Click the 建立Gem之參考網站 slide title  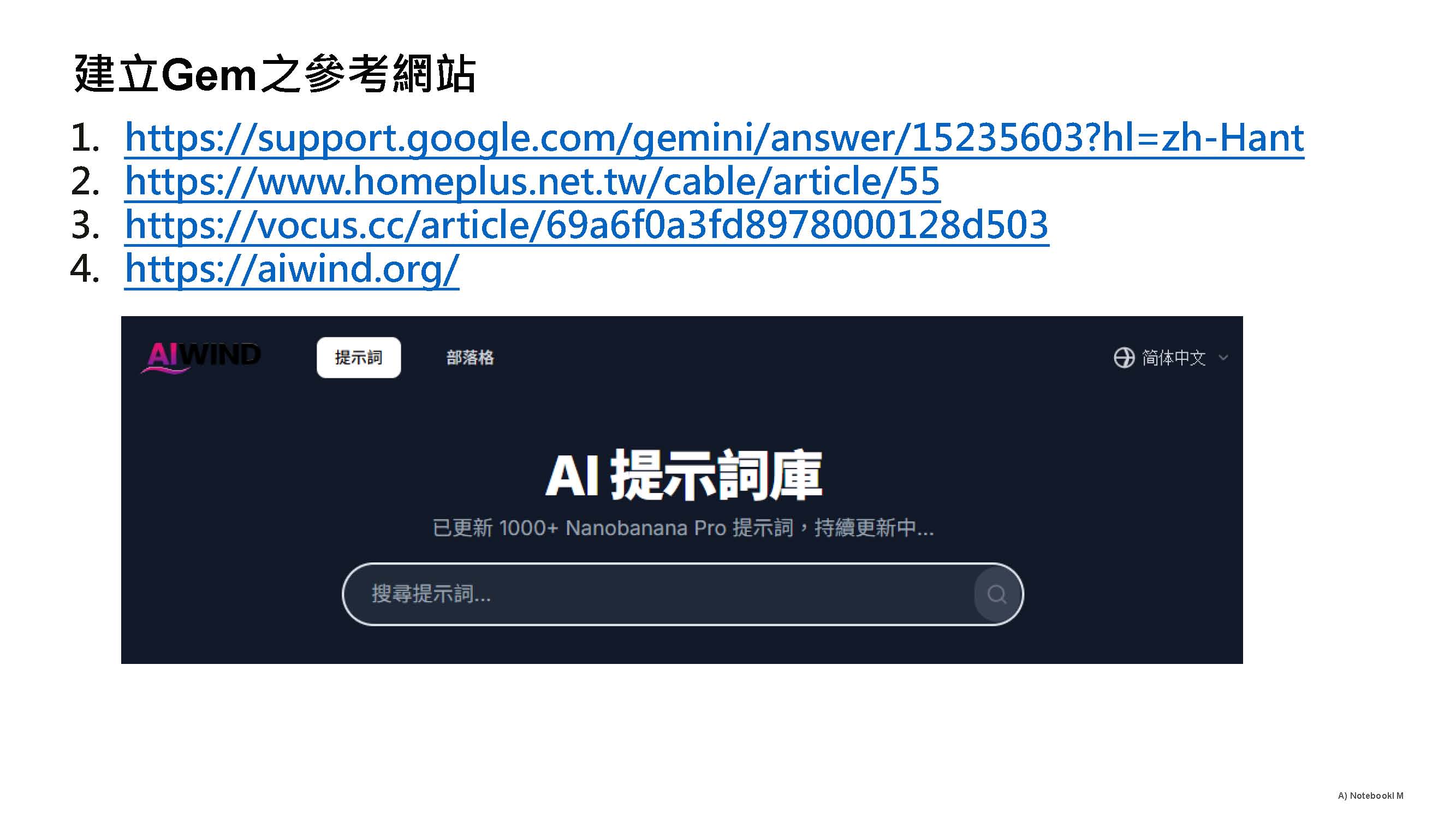(x=275, y=74)
